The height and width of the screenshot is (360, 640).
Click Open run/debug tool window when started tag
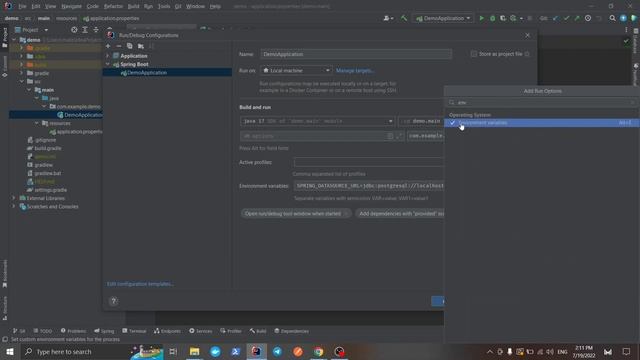coord(296,213)
